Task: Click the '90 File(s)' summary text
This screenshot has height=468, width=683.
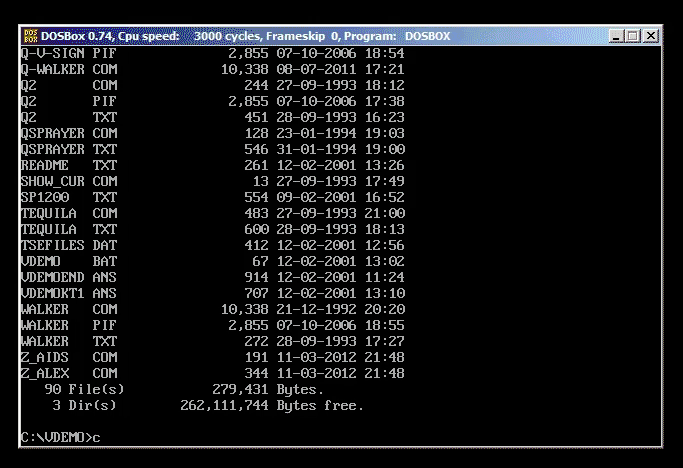Action: 85,389
